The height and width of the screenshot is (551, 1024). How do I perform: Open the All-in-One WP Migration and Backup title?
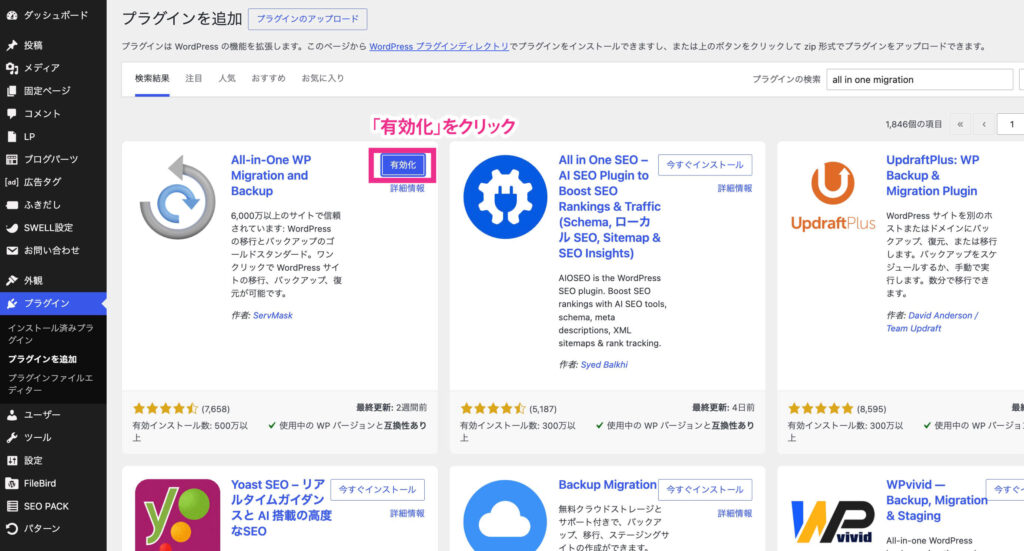(x=271, y=176)
